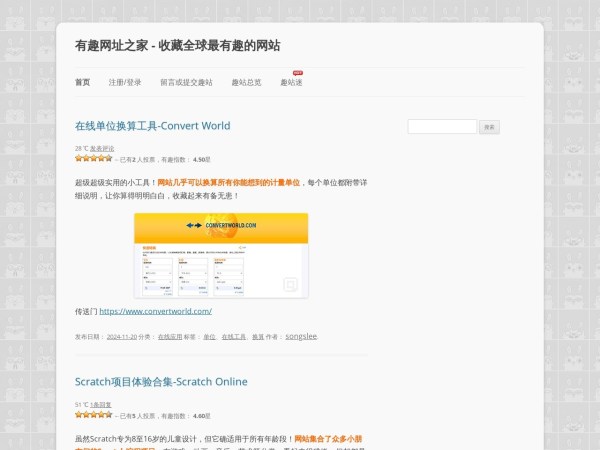Click the sidebar search input field

(442, 127)
